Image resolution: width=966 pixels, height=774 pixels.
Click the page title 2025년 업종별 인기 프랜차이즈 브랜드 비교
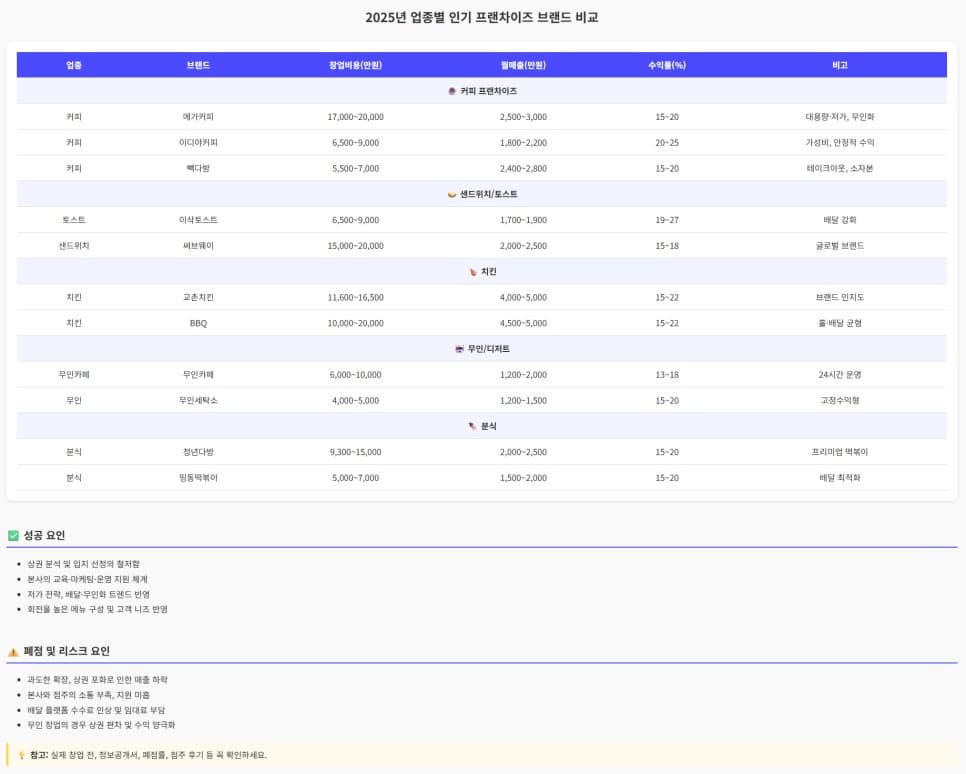point(482,17)
